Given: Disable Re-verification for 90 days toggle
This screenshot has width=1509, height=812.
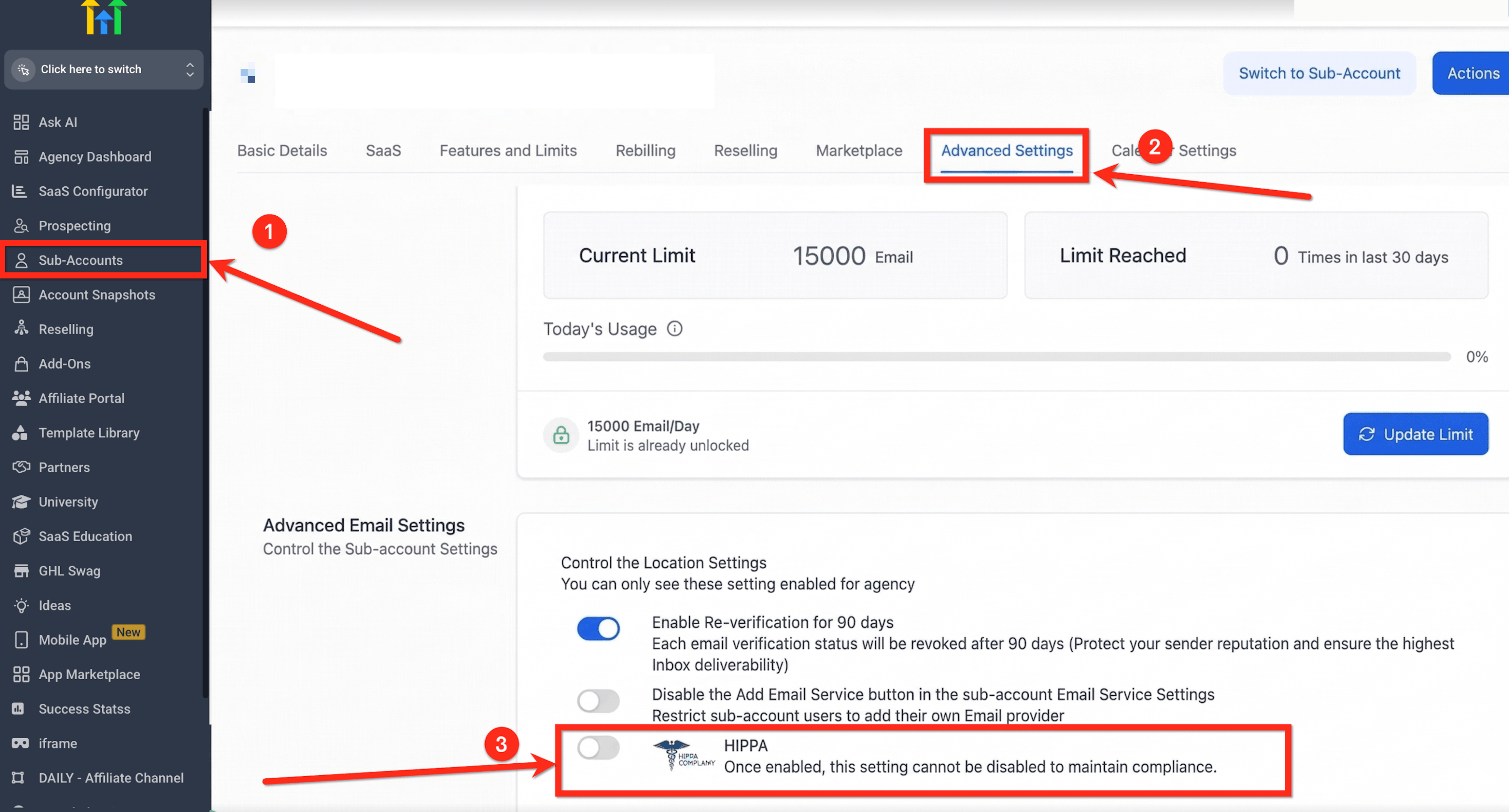Looking at the screenshot, I should coord(598,628).
